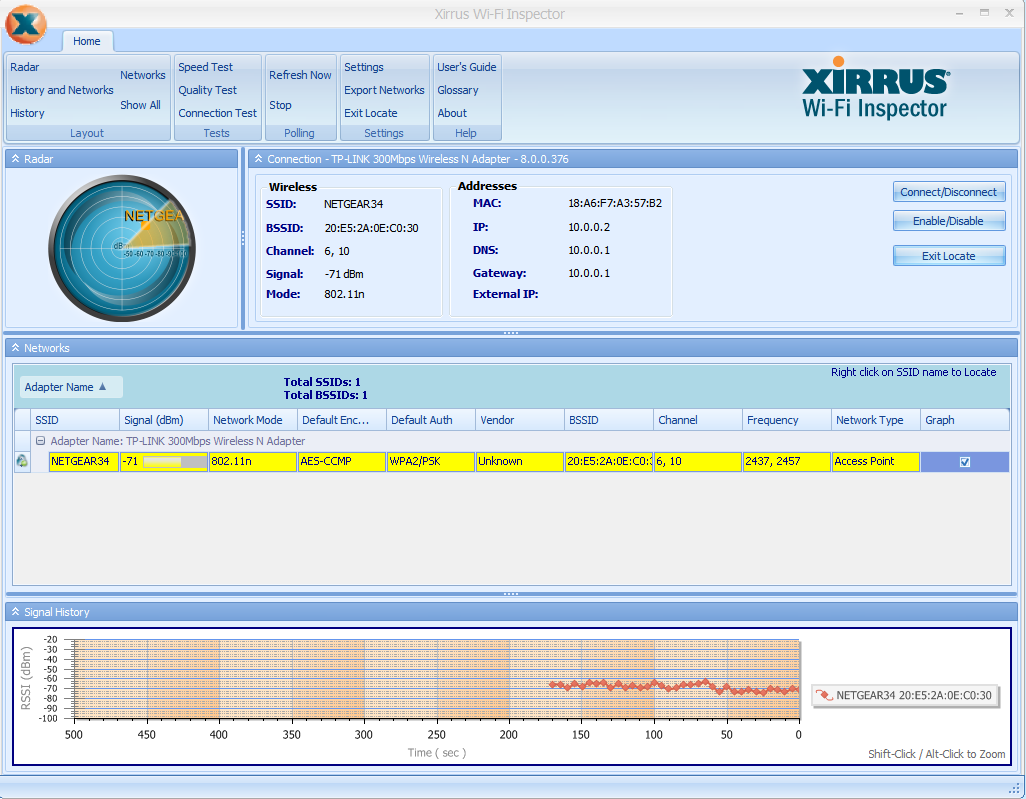Collapse the Connection panel chevron

[x=258, y=158]
